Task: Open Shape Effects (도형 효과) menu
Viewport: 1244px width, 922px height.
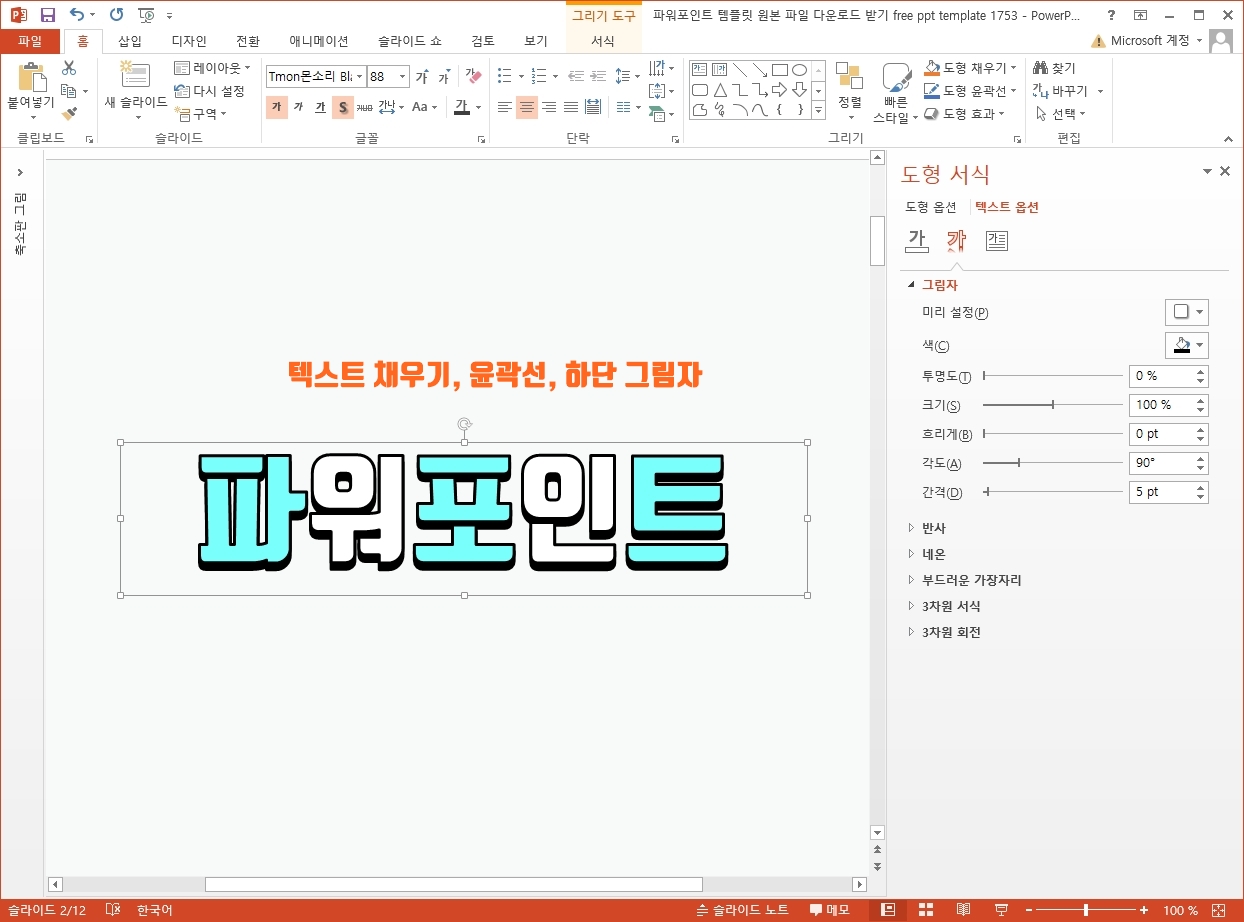Action: point(964,114)
